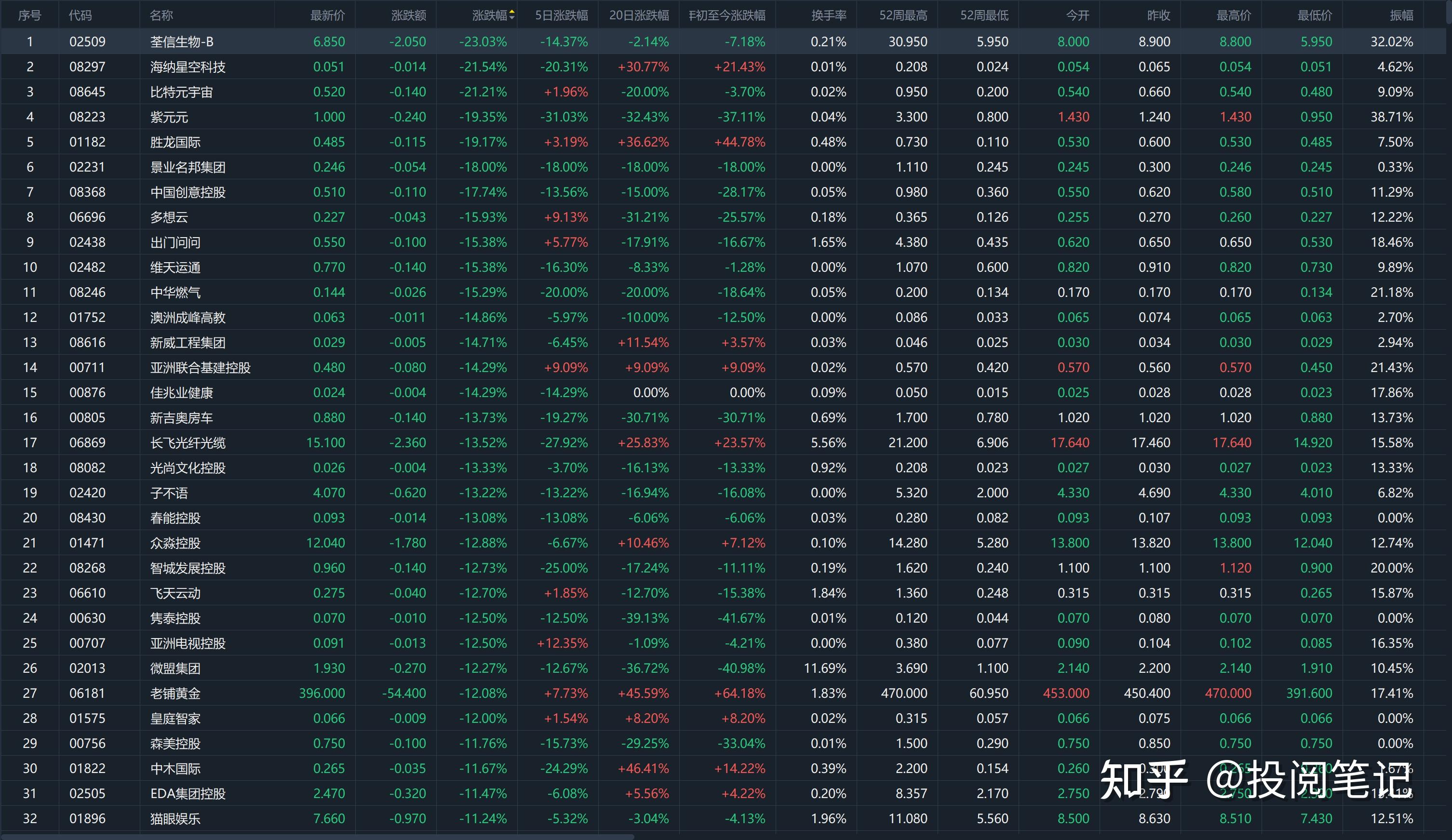Screen dimensions: 1452x840
Task: Click 年初至今涨跌幅 column header
Action: coord(726,15)
